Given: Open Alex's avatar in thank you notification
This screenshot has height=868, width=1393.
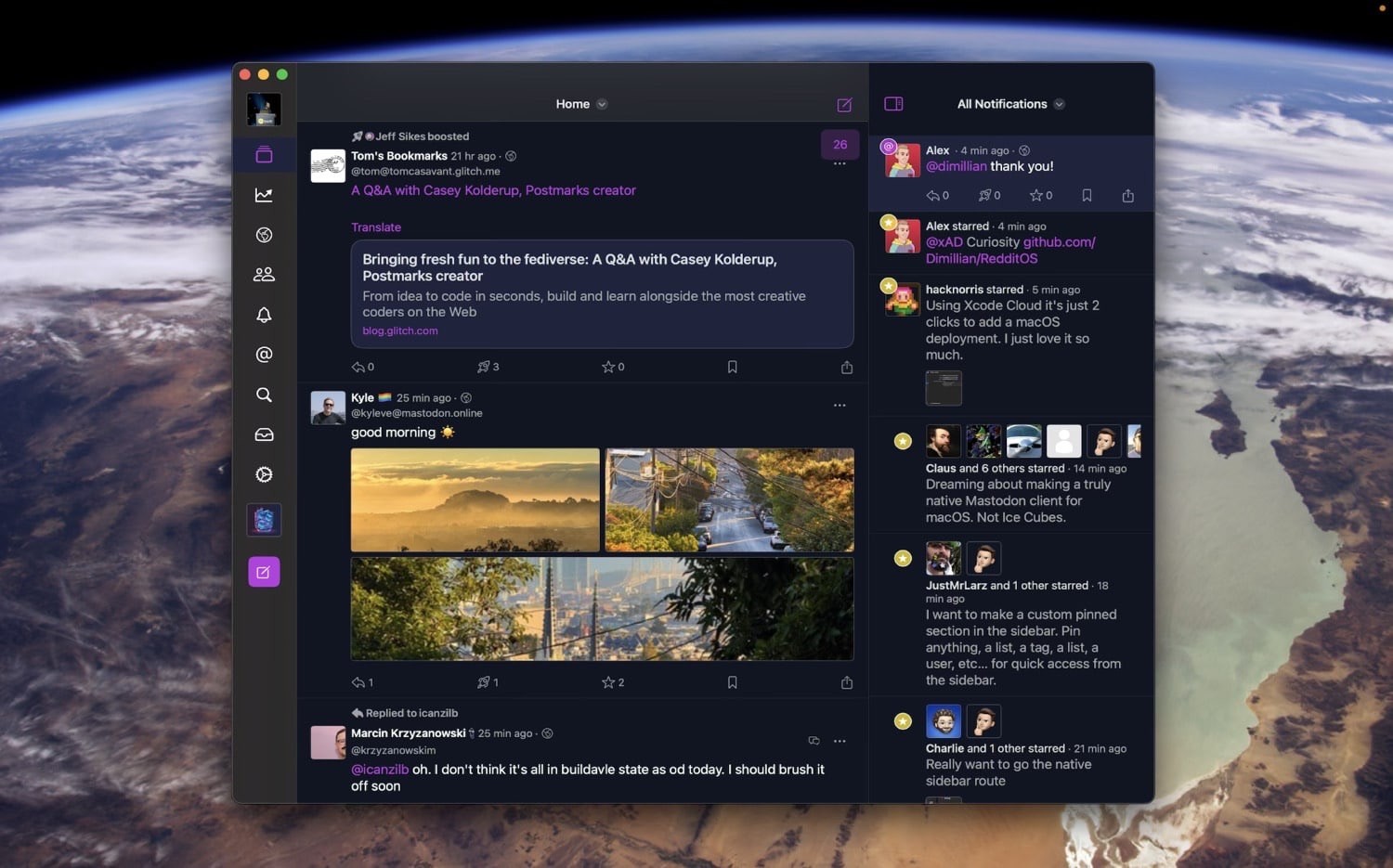Looking at the screenshot, I should pos(903,161).
